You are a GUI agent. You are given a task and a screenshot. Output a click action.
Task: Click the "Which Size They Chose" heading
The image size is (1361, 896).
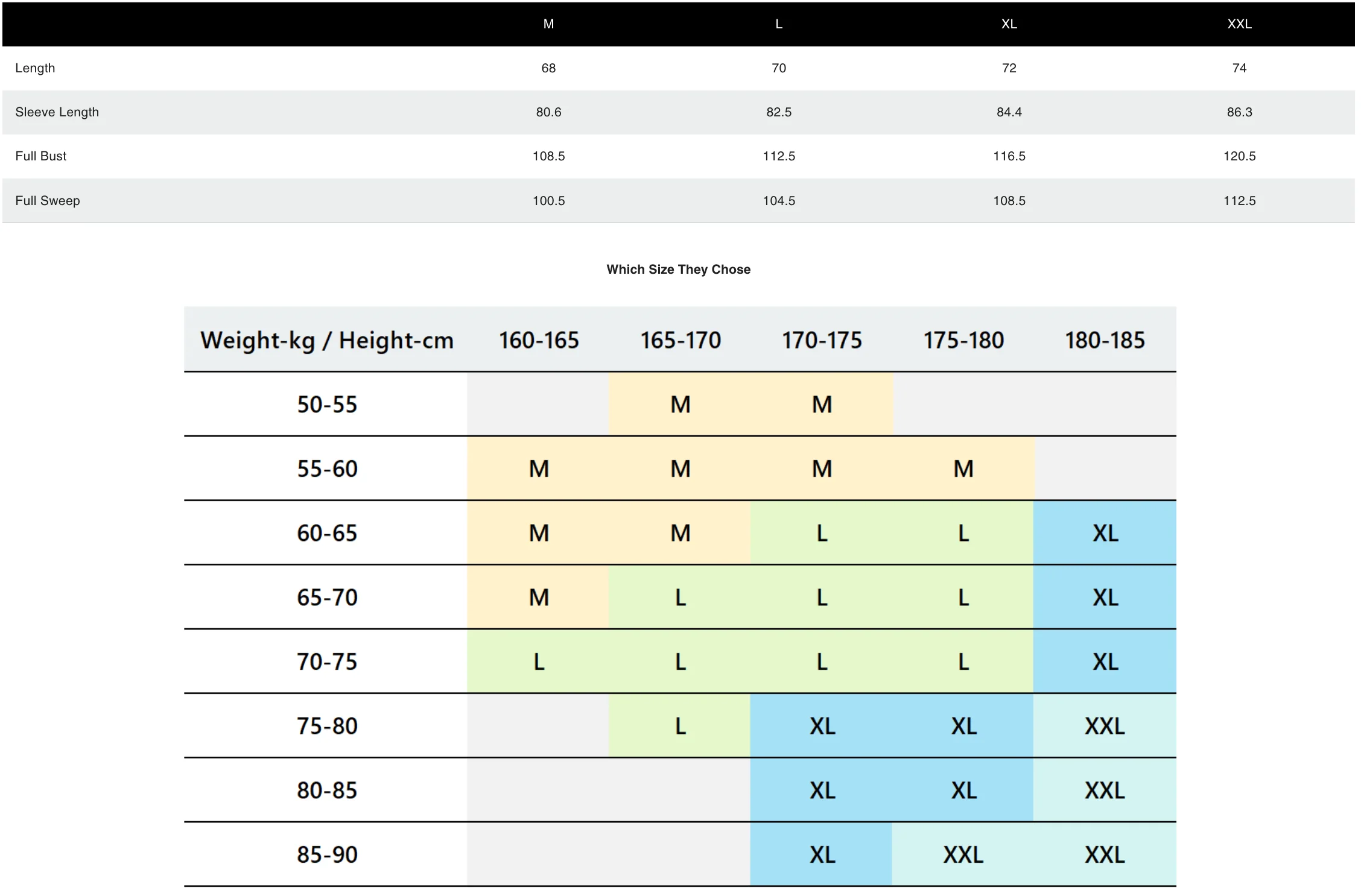(x=678, y=270)
